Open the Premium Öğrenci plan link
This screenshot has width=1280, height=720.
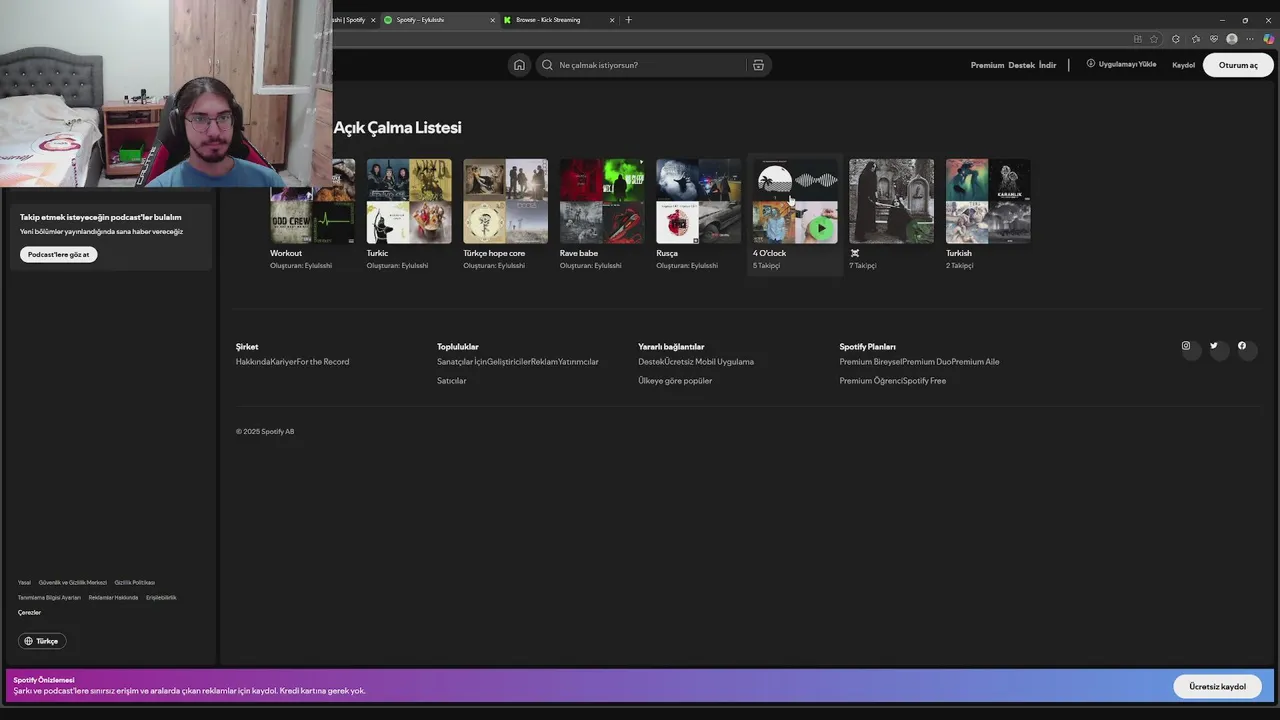[x=870, y=381]
